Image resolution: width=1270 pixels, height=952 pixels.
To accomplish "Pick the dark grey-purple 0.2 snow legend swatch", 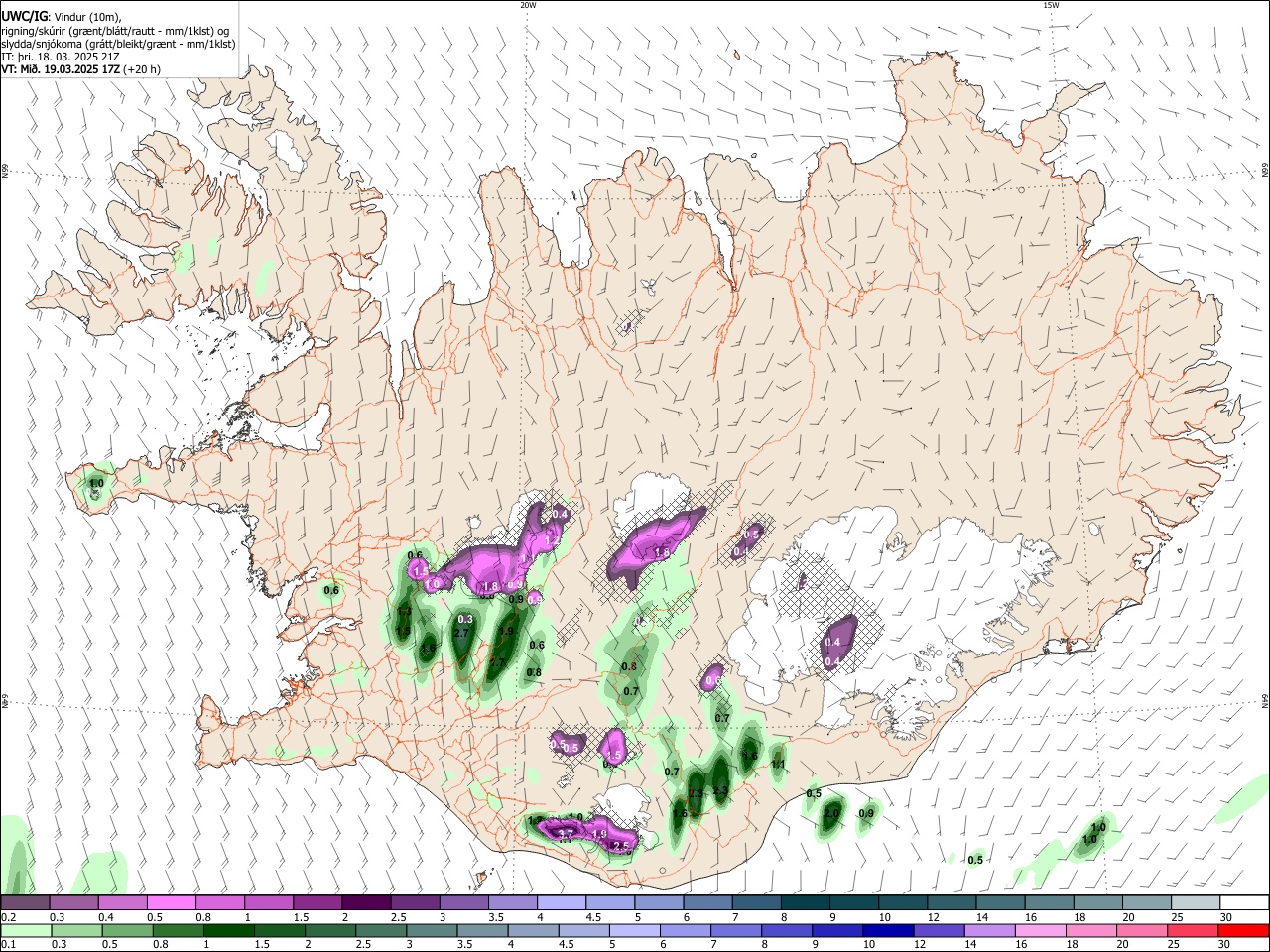I will point(25,902).
